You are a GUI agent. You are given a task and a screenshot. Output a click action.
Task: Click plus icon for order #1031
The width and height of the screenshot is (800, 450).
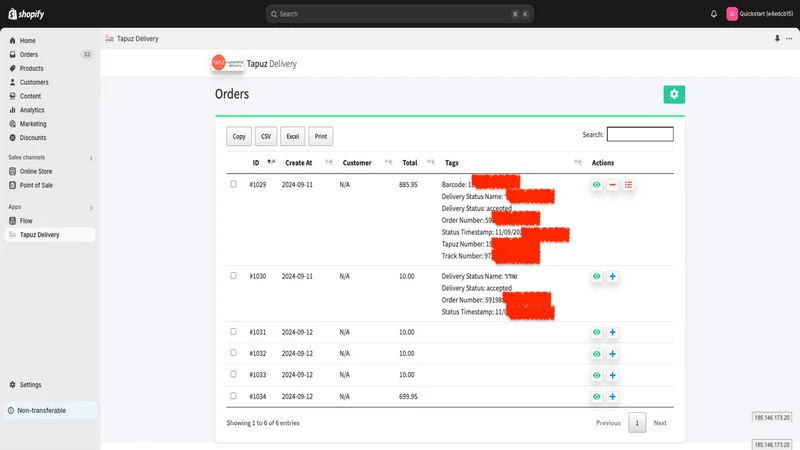tap(612, 332)
